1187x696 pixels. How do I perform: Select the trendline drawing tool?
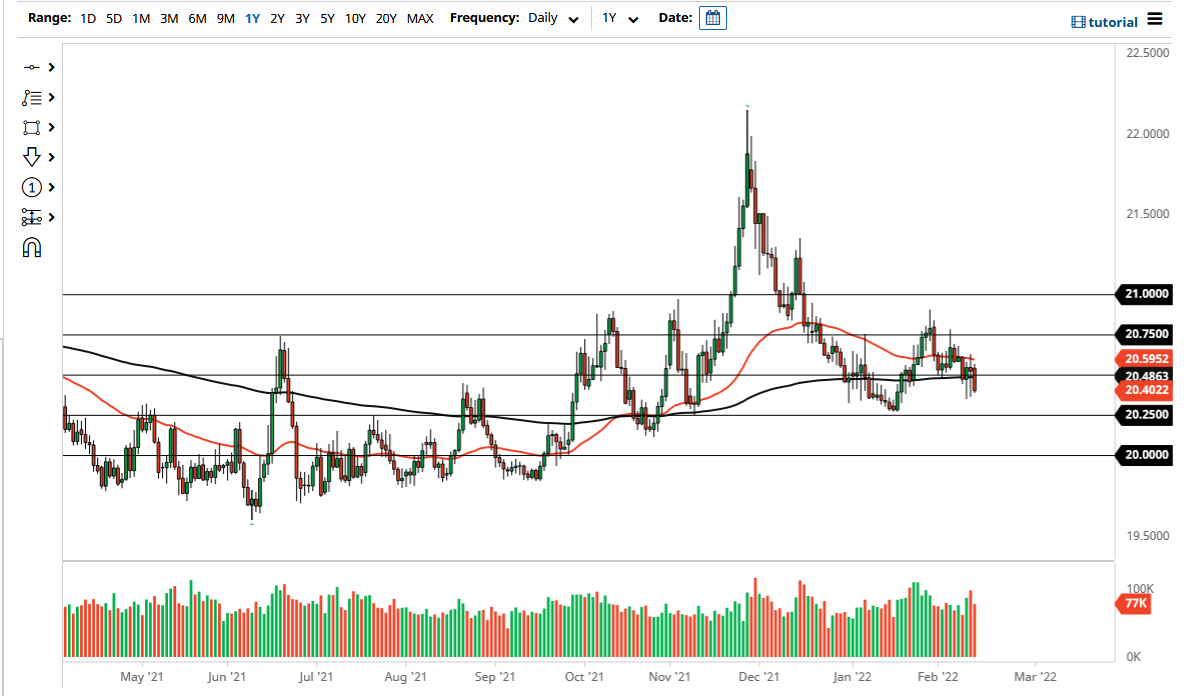33,67
